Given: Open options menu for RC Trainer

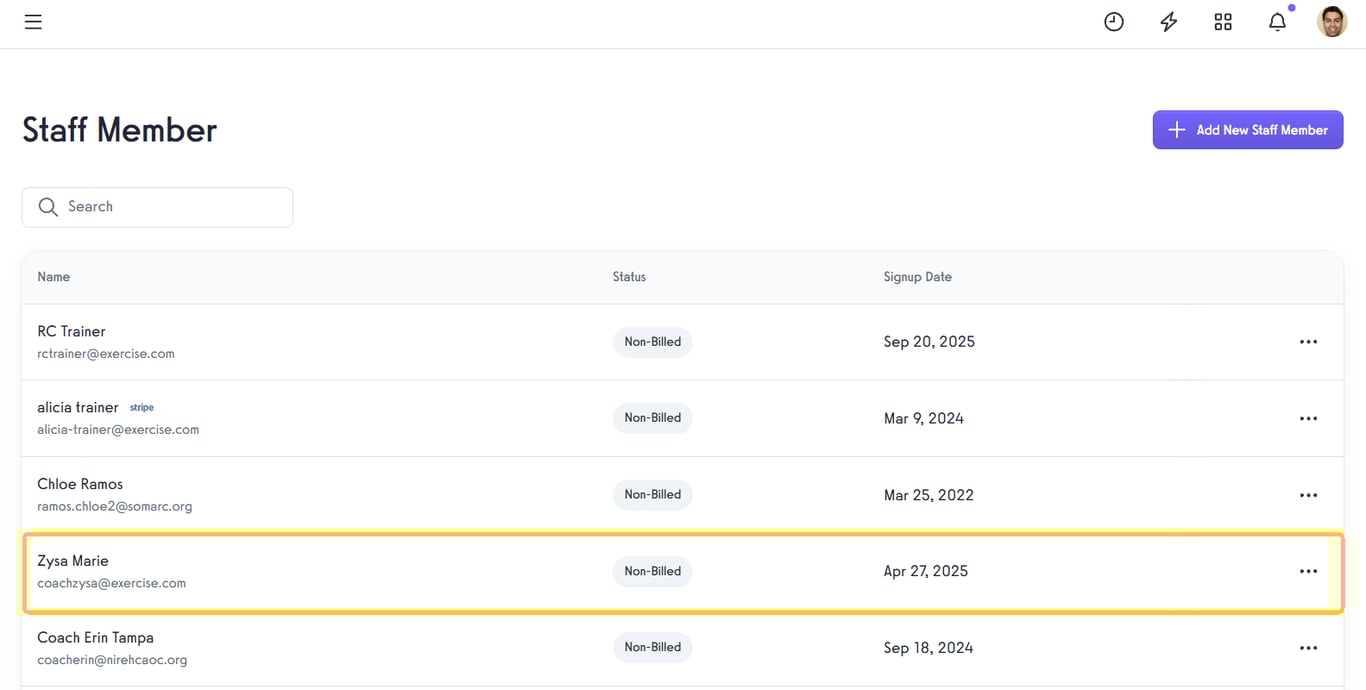Looking at the screenshot, I should pos(1308,342).
